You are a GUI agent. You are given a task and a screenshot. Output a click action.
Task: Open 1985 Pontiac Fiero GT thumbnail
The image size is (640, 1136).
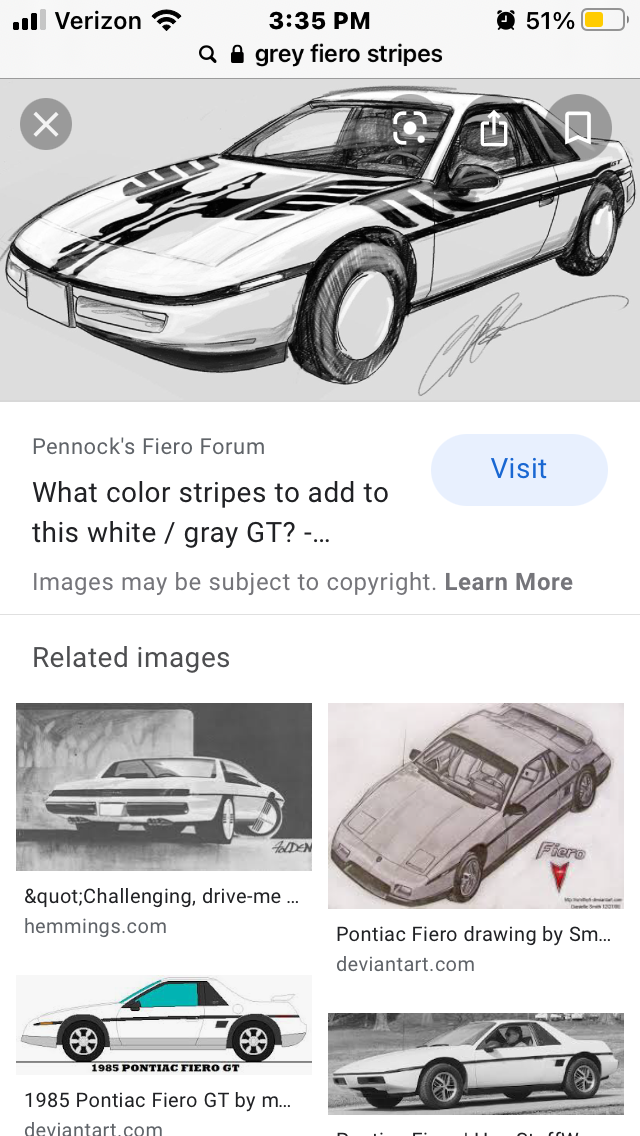[x=164, y=1024]
